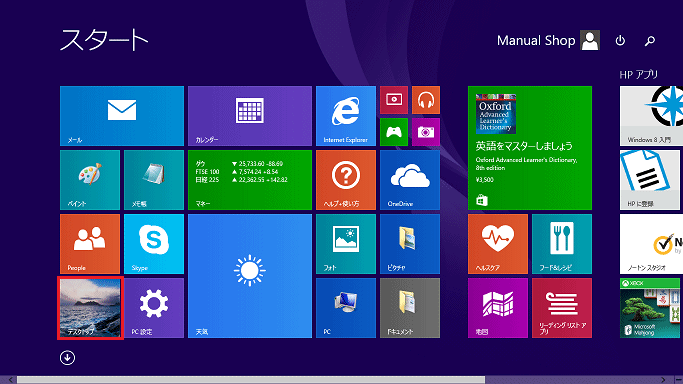Click the scrollbar left arrow

point(10,380)
